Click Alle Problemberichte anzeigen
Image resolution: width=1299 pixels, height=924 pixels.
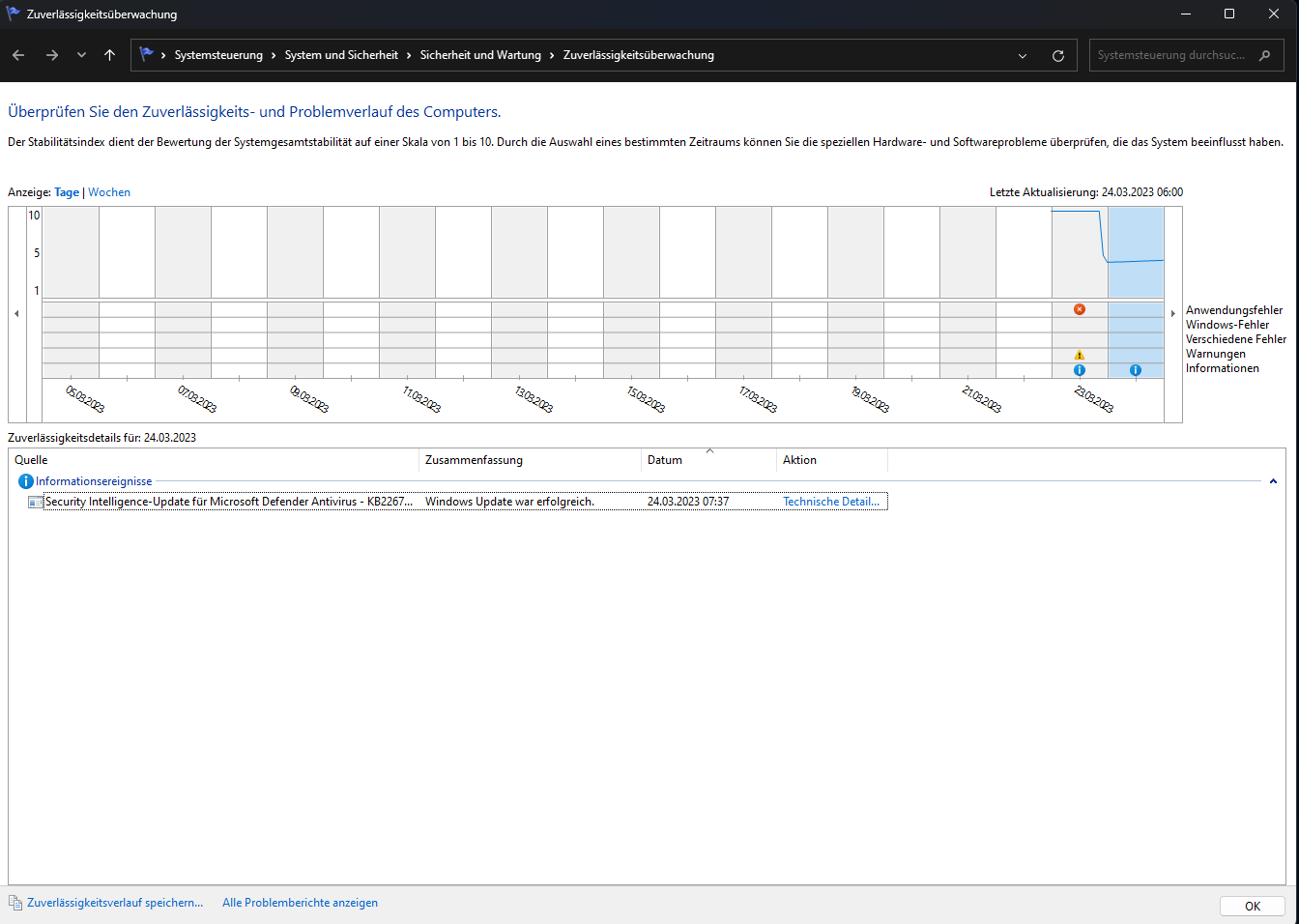pyautogui.click(x=300, y=902)
